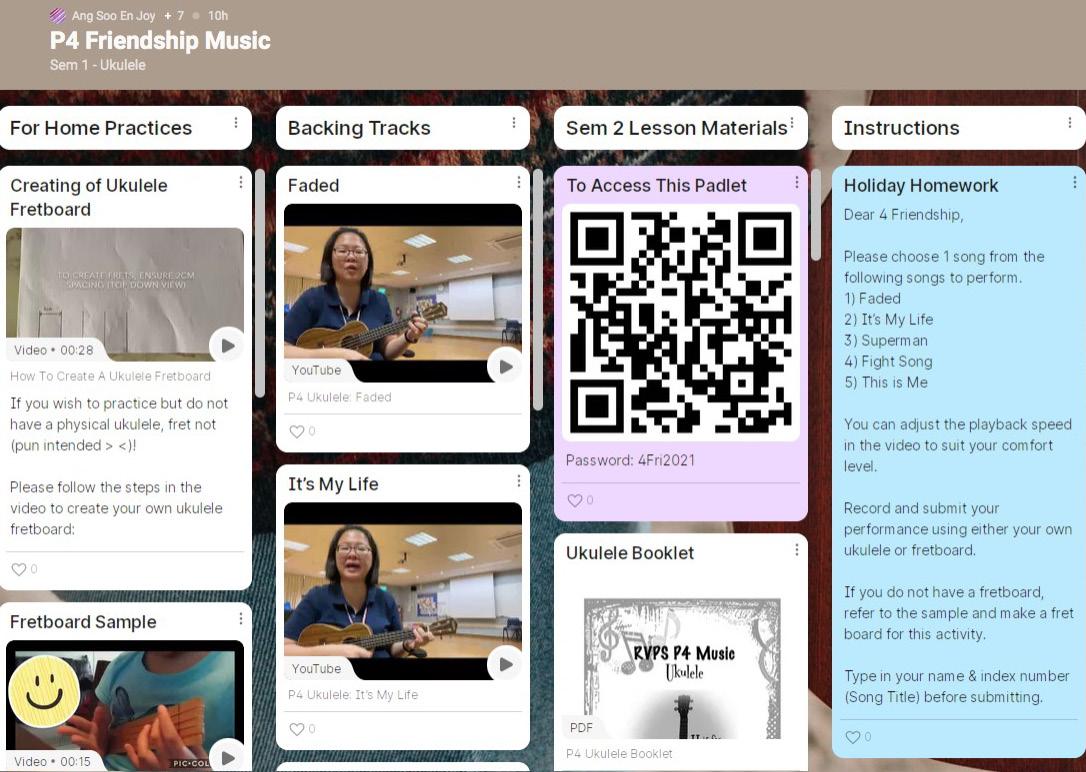This screenshot has width=1086, height=772.
Task: Open the For Home Practices column menu
Action: [x=236, y=123]
